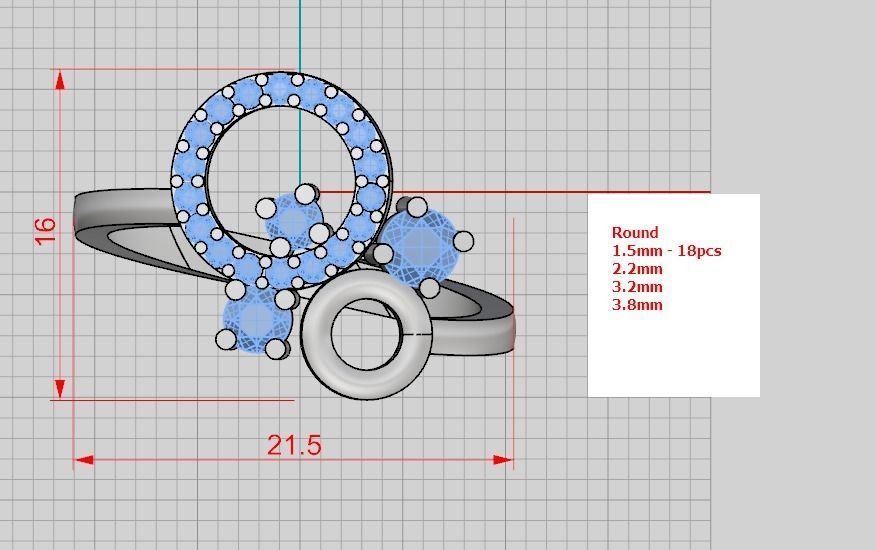Image resolution: width=876 pixels, height=550 pixels.
Task: Select the '3.8mm' stone size line
Action: [x=637, y=305]
